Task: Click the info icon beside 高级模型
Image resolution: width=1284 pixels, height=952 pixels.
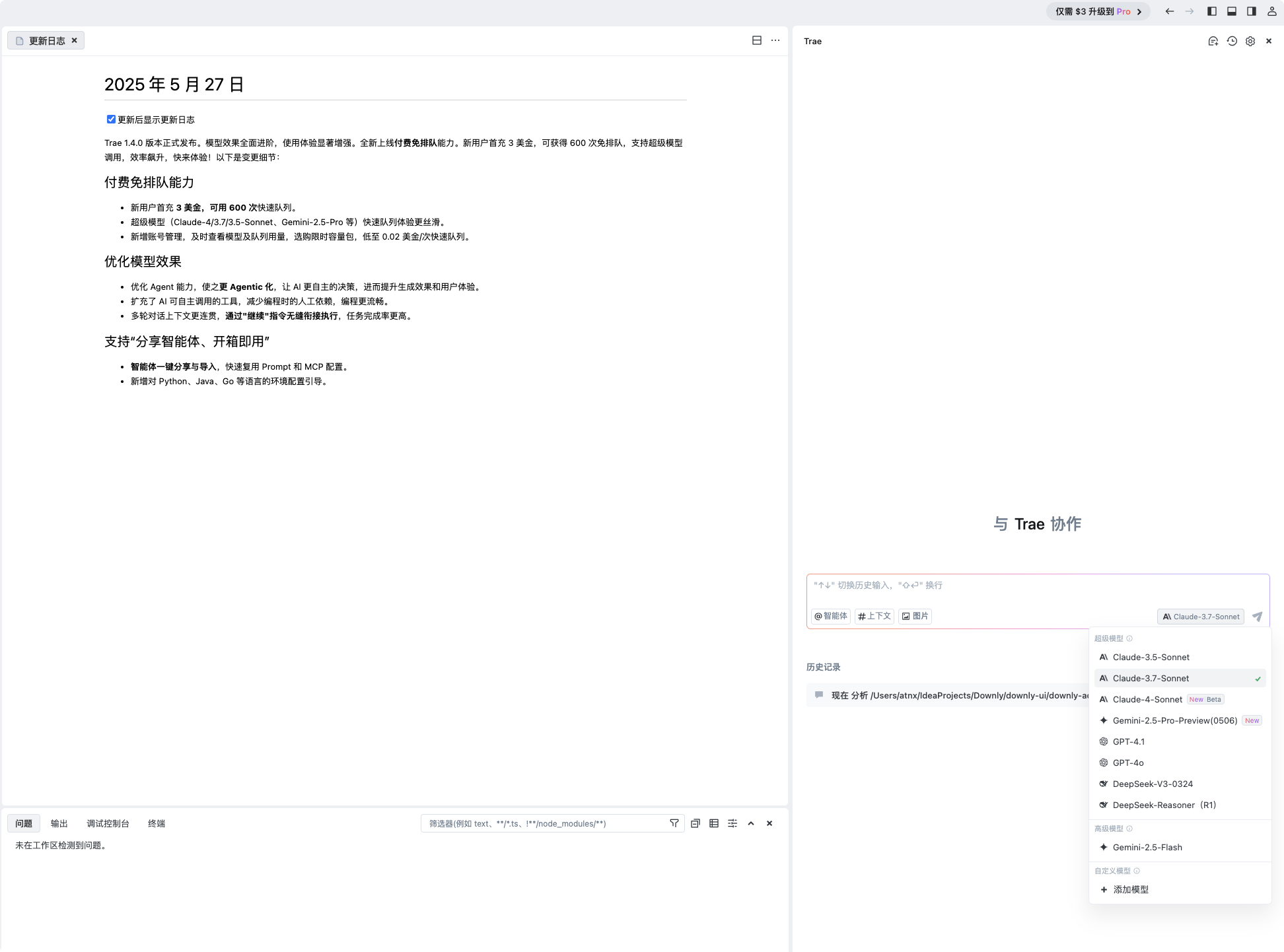Action: coord(1129,829)
